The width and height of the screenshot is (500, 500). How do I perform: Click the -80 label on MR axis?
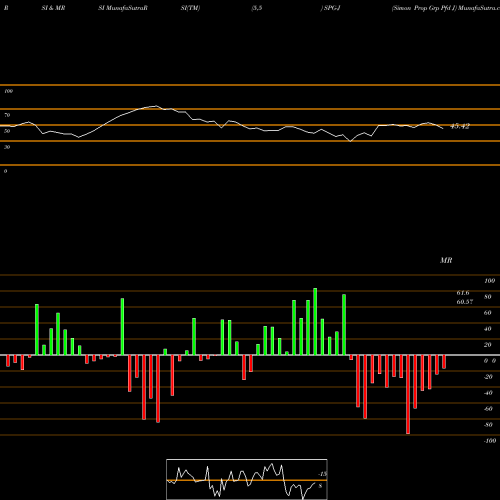pyautogui.click(x=488, y=425)
